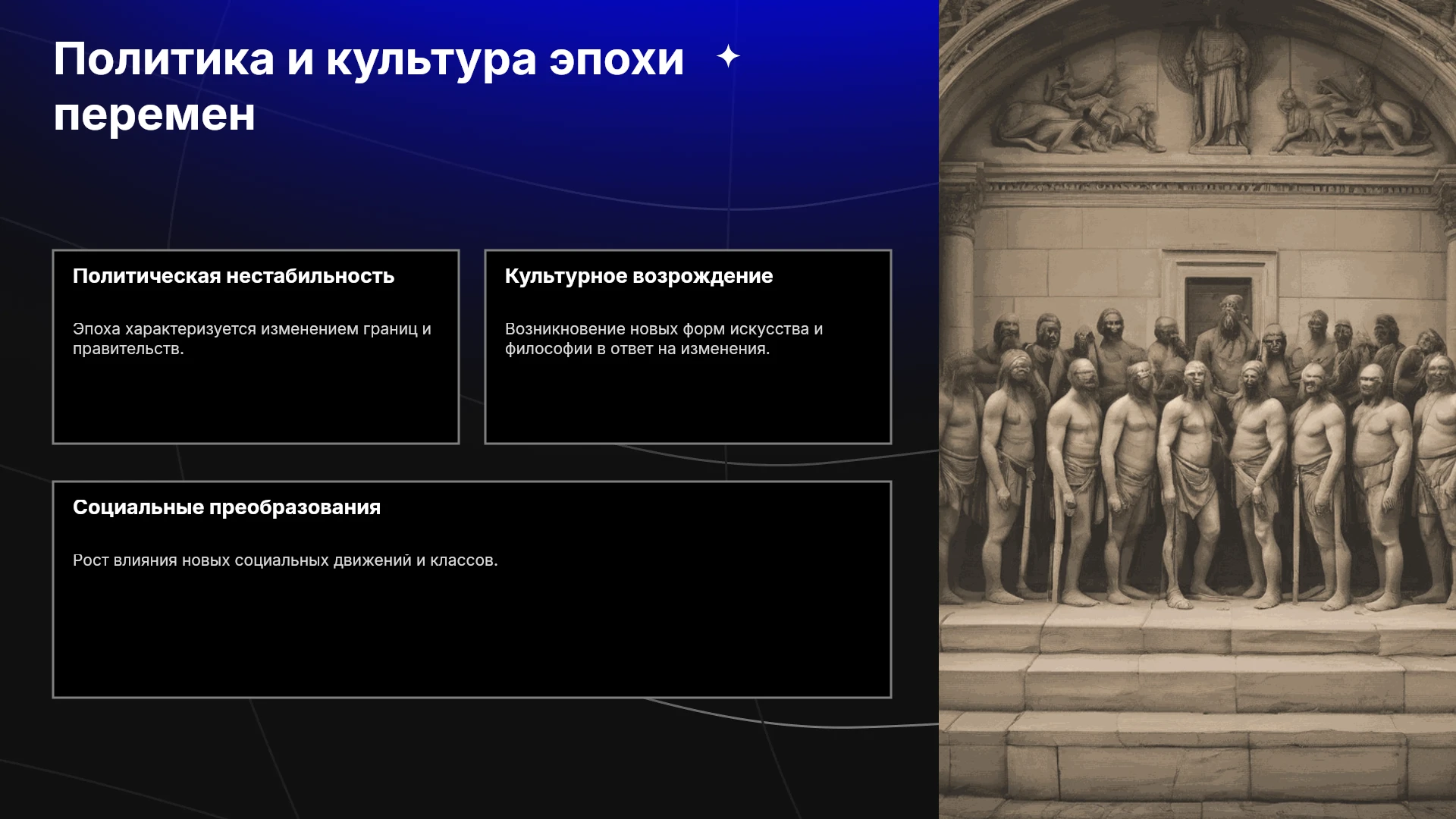
Task: Click the stone steps in the image
Action: click(x=1197, y=705)
